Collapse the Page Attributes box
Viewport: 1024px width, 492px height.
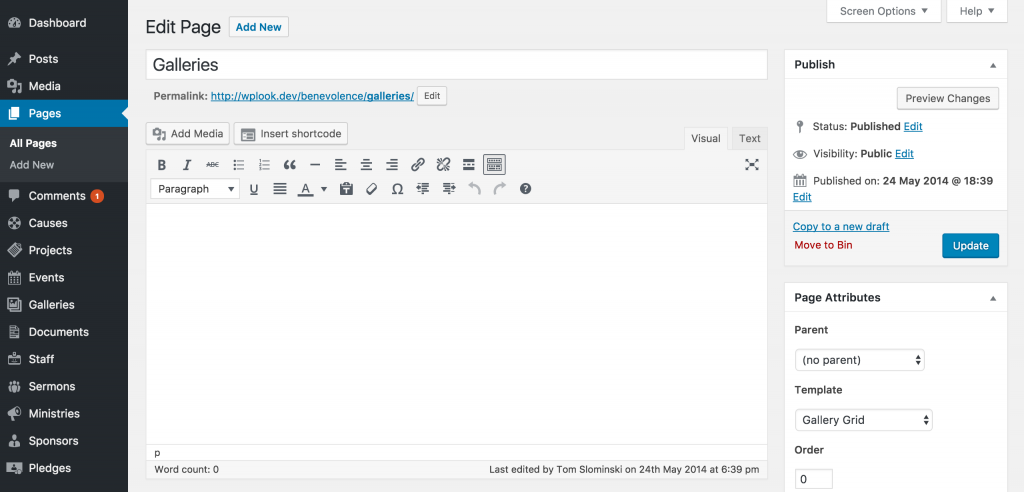click(x=993, y=298)
